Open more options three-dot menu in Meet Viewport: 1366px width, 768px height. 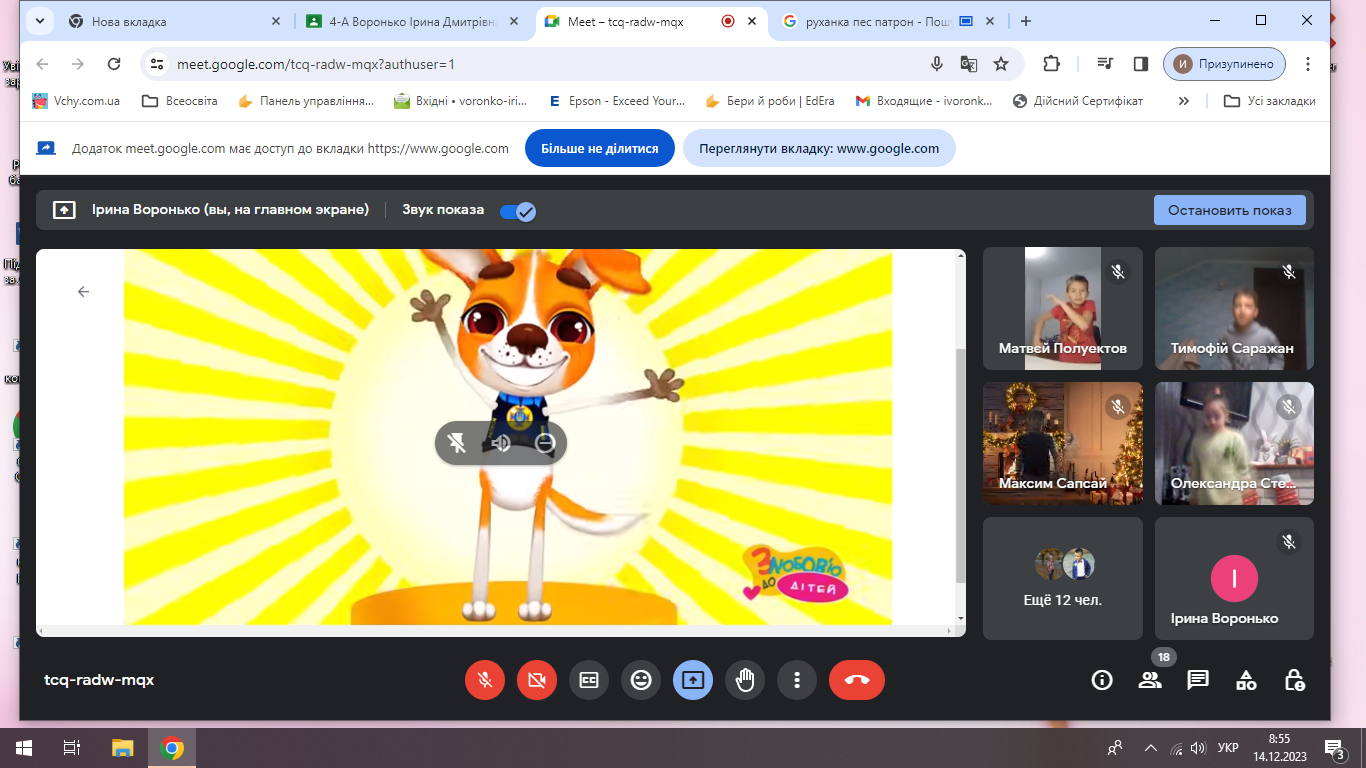click(797, 681)
